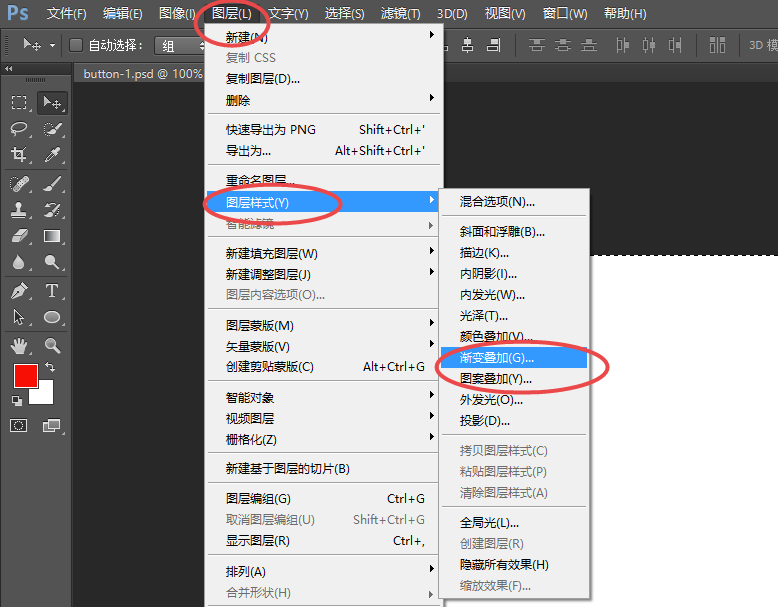
Task: Swap foreground and background colors
Action: [50, 367]
